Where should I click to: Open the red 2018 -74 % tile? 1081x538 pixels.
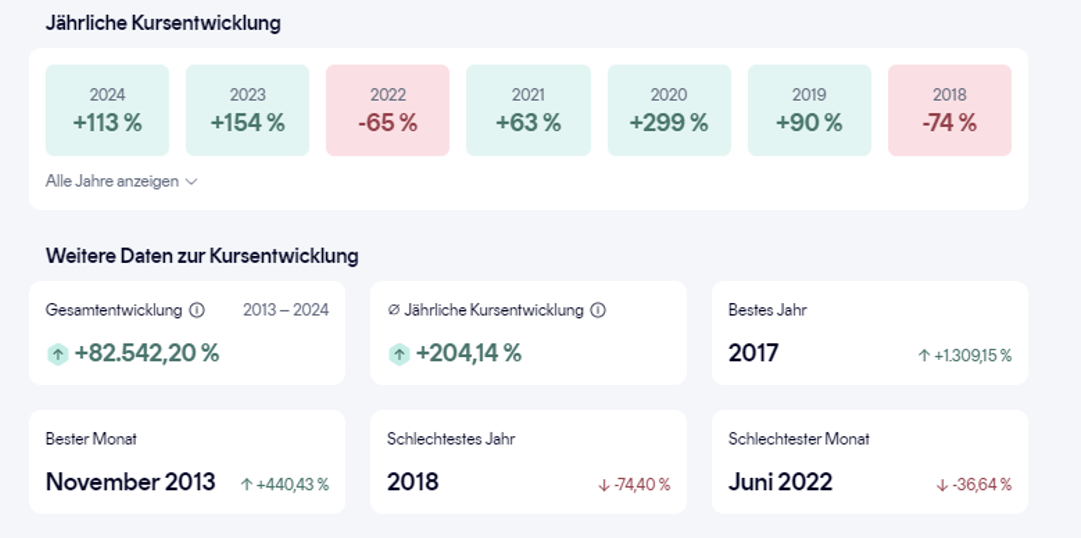tap(949, 110)
